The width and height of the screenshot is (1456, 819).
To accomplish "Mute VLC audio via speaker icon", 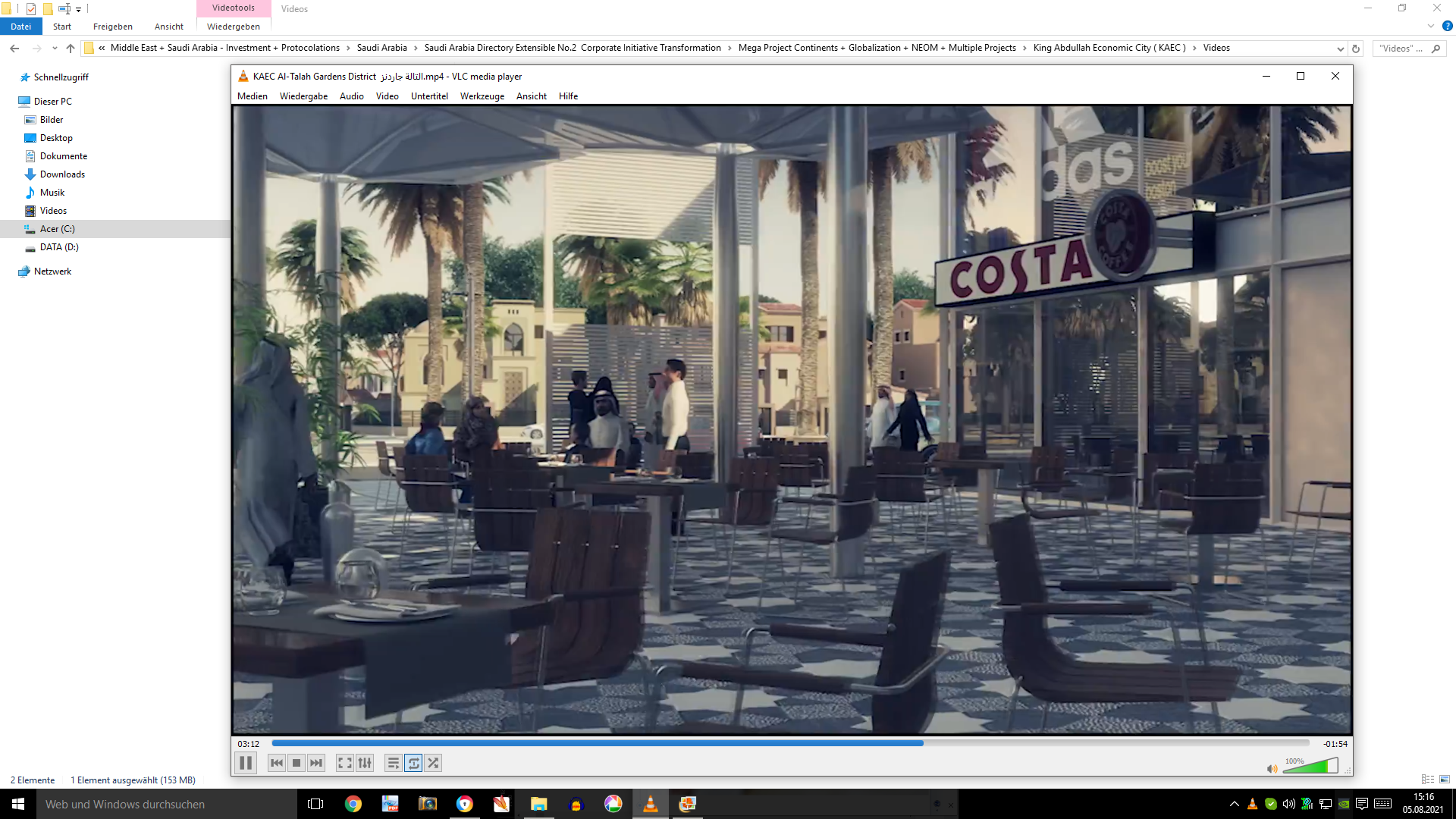I will click(x=1272, y=769).
